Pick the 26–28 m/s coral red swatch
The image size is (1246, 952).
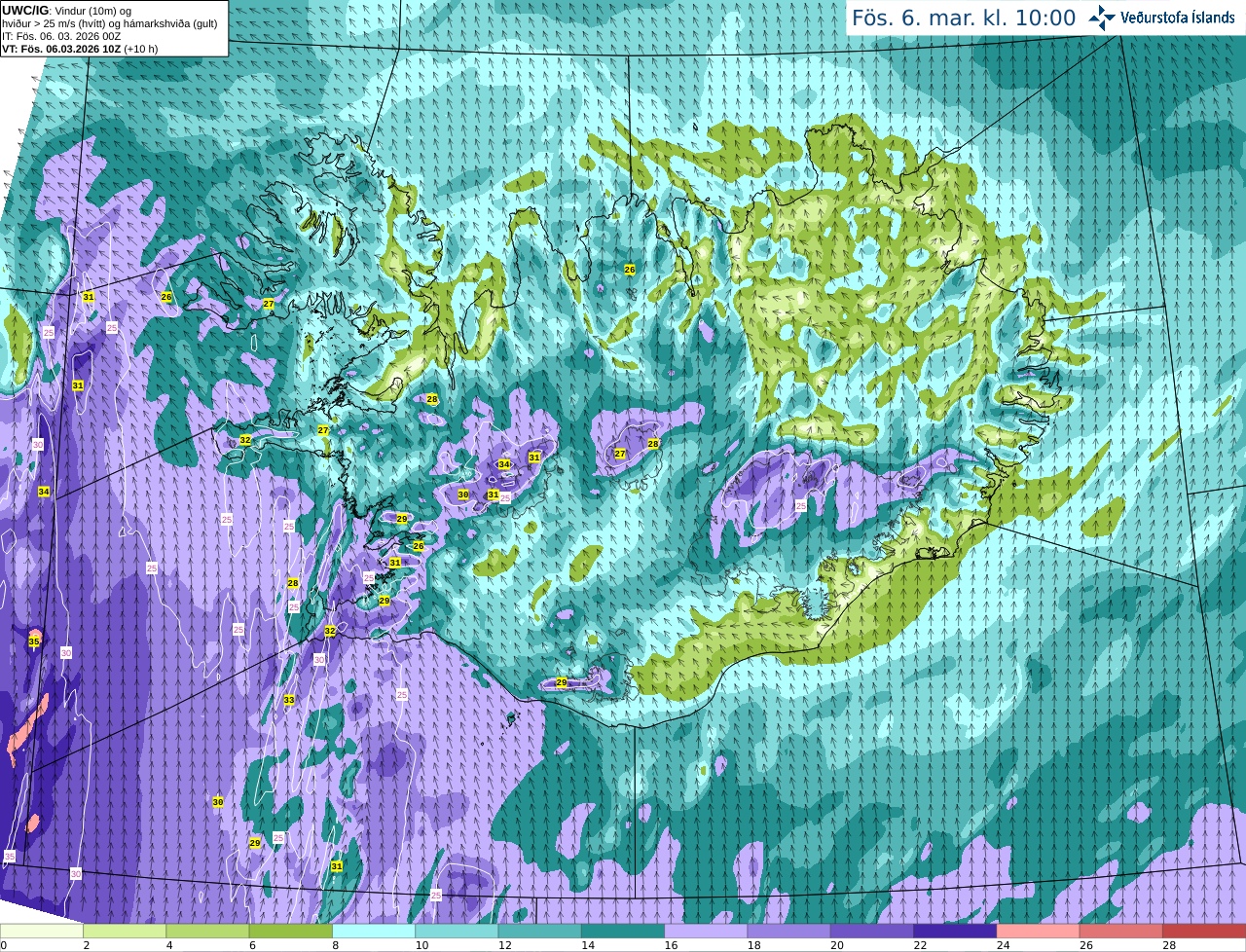[x=1121, y=932]
